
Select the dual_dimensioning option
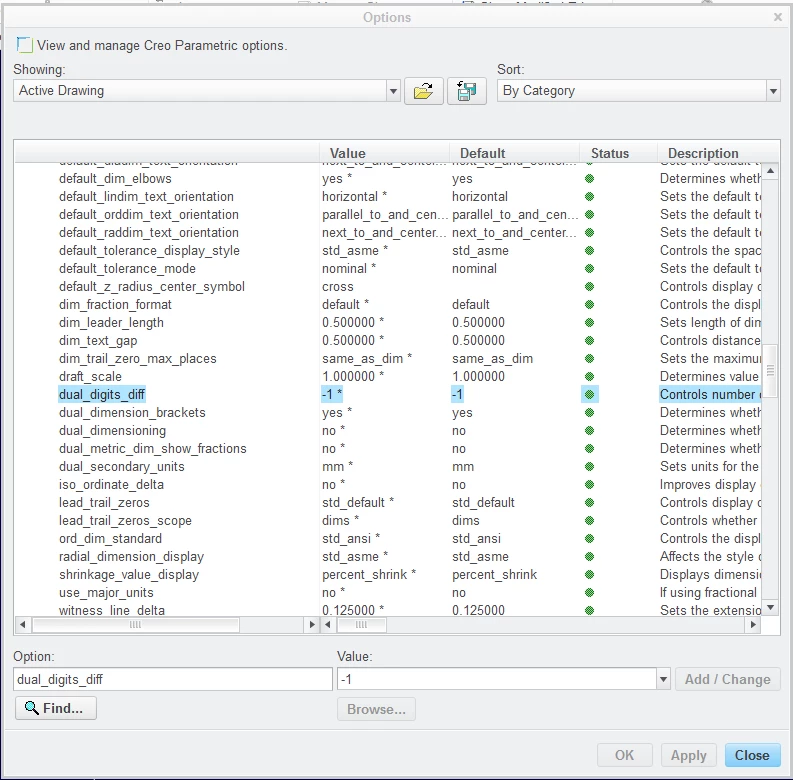(112, 430)
